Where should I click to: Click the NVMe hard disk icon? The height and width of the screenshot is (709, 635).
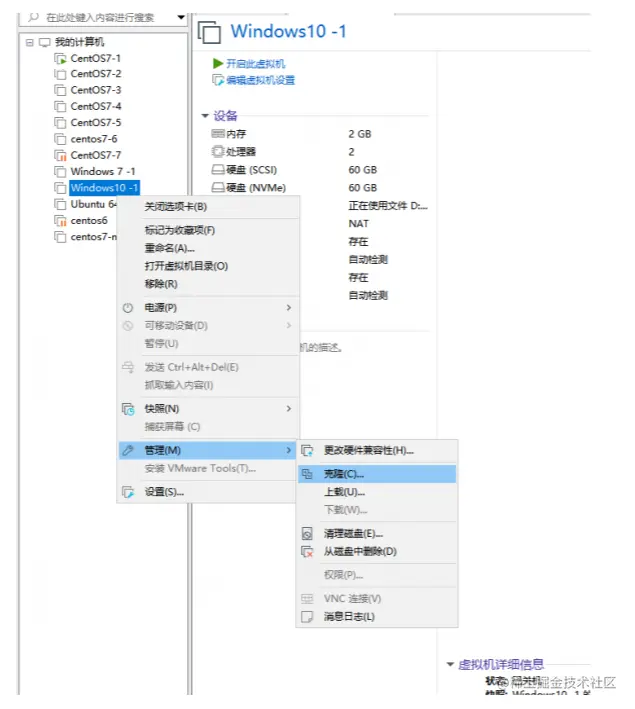(218, 188)
